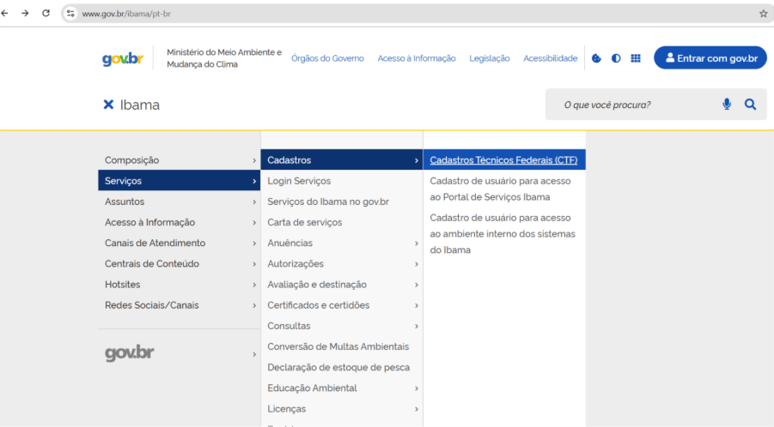Open the Legislação link in the header

click(x=489, y=58)
